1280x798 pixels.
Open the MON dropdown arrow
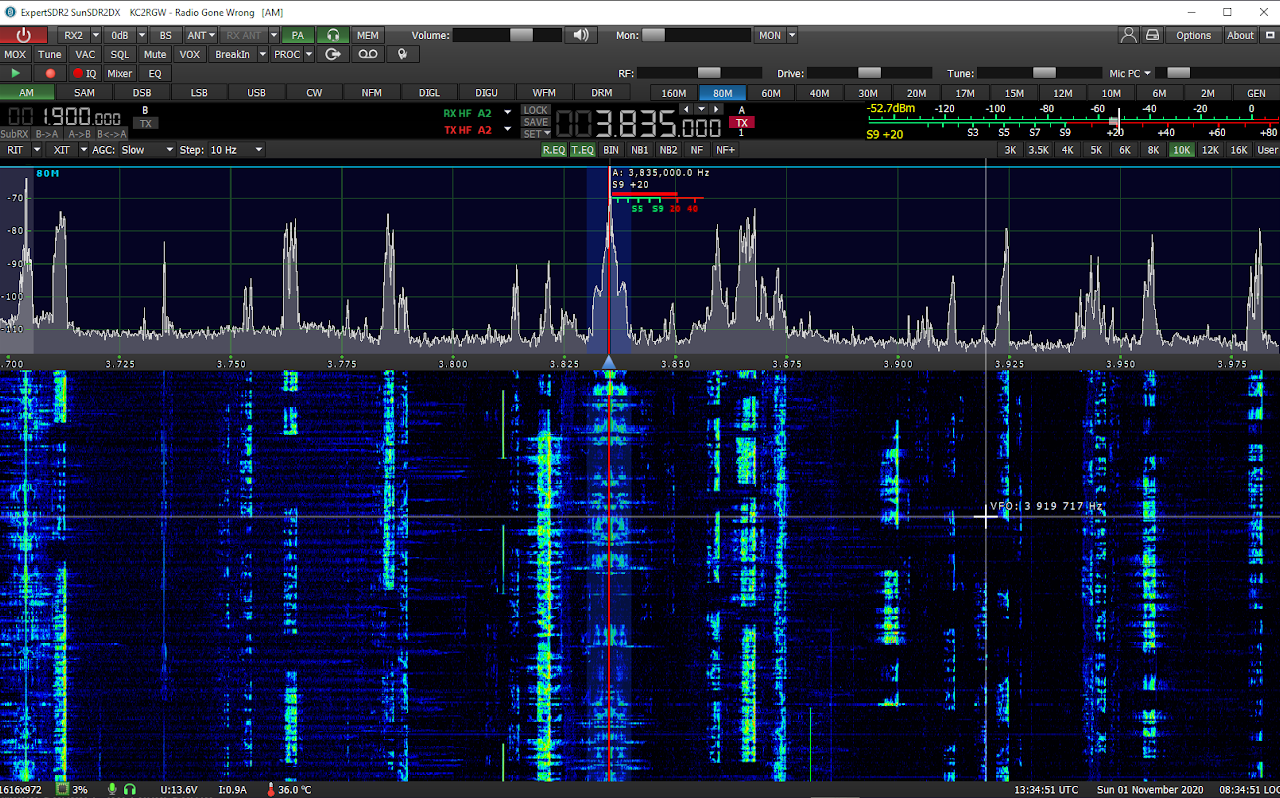pyautogui.click(x=792, y=35)
